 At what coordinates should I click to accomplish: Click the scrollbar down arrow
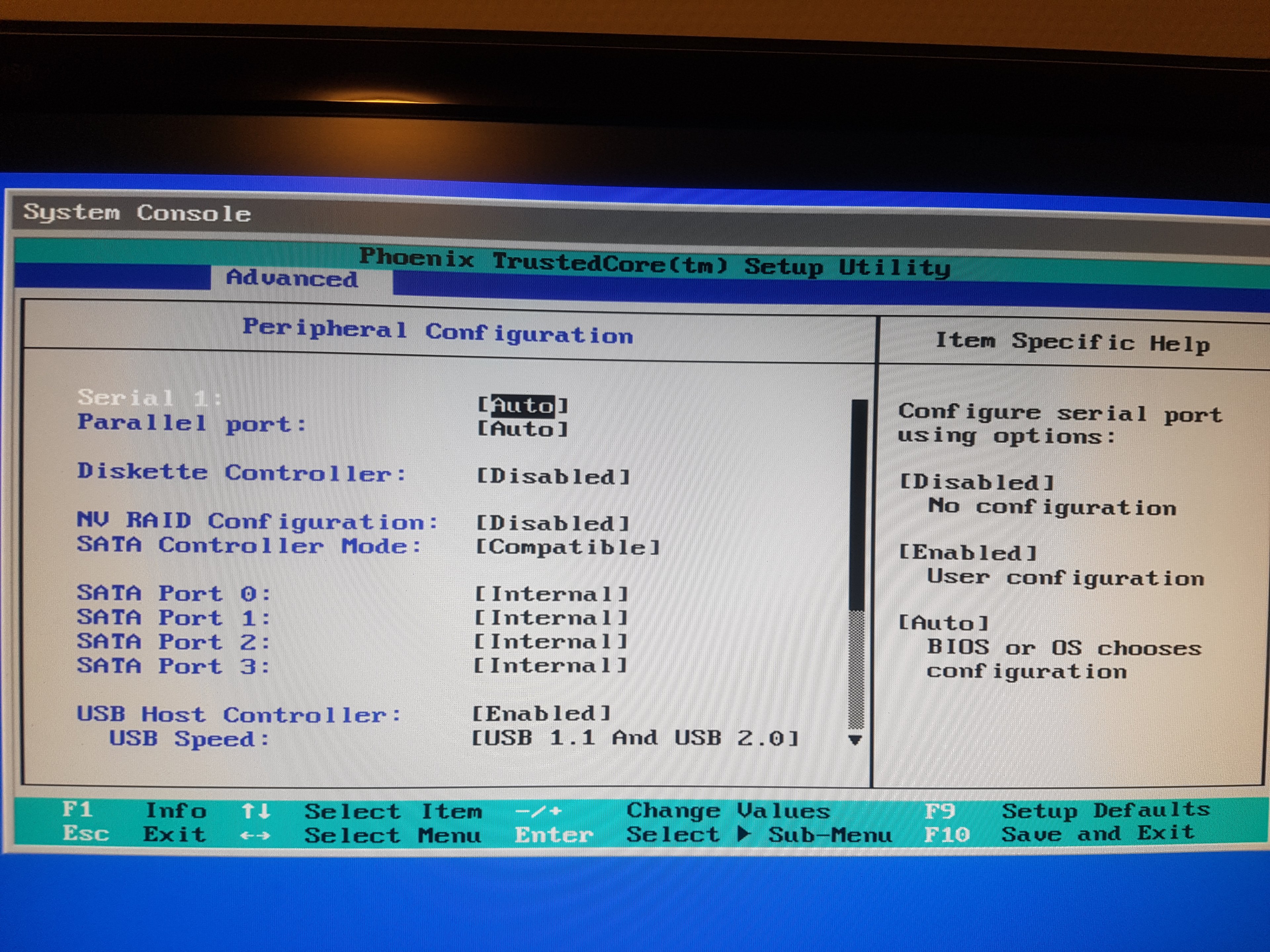pyautogui.click(x=856, y=740)
